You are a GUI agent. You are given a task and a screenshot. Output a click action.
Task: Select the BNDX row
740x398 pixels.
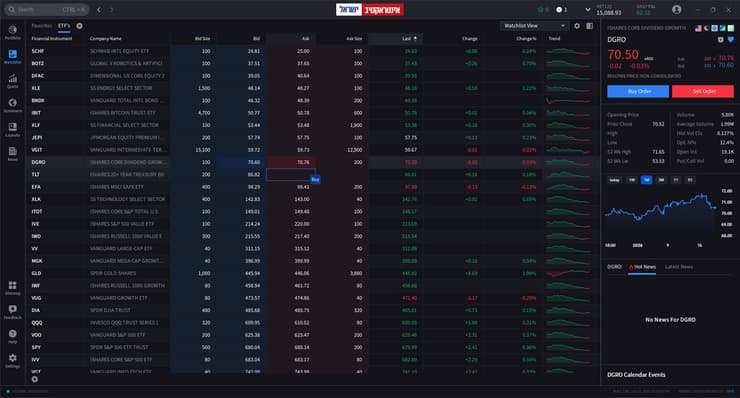pyautogui.click(x=312, y=101)
